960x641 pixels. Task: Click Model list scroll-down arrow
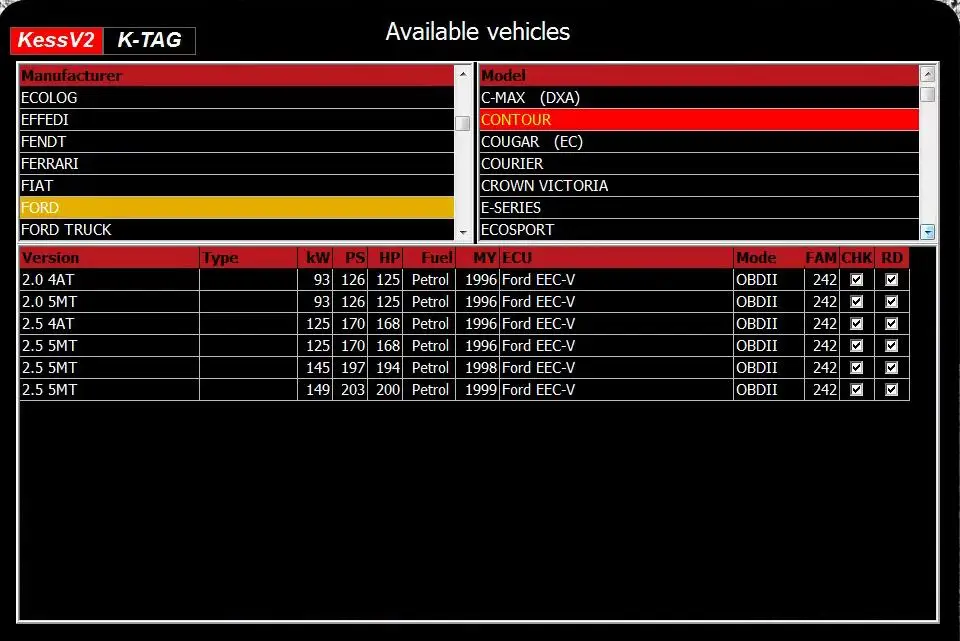[928, 231]
